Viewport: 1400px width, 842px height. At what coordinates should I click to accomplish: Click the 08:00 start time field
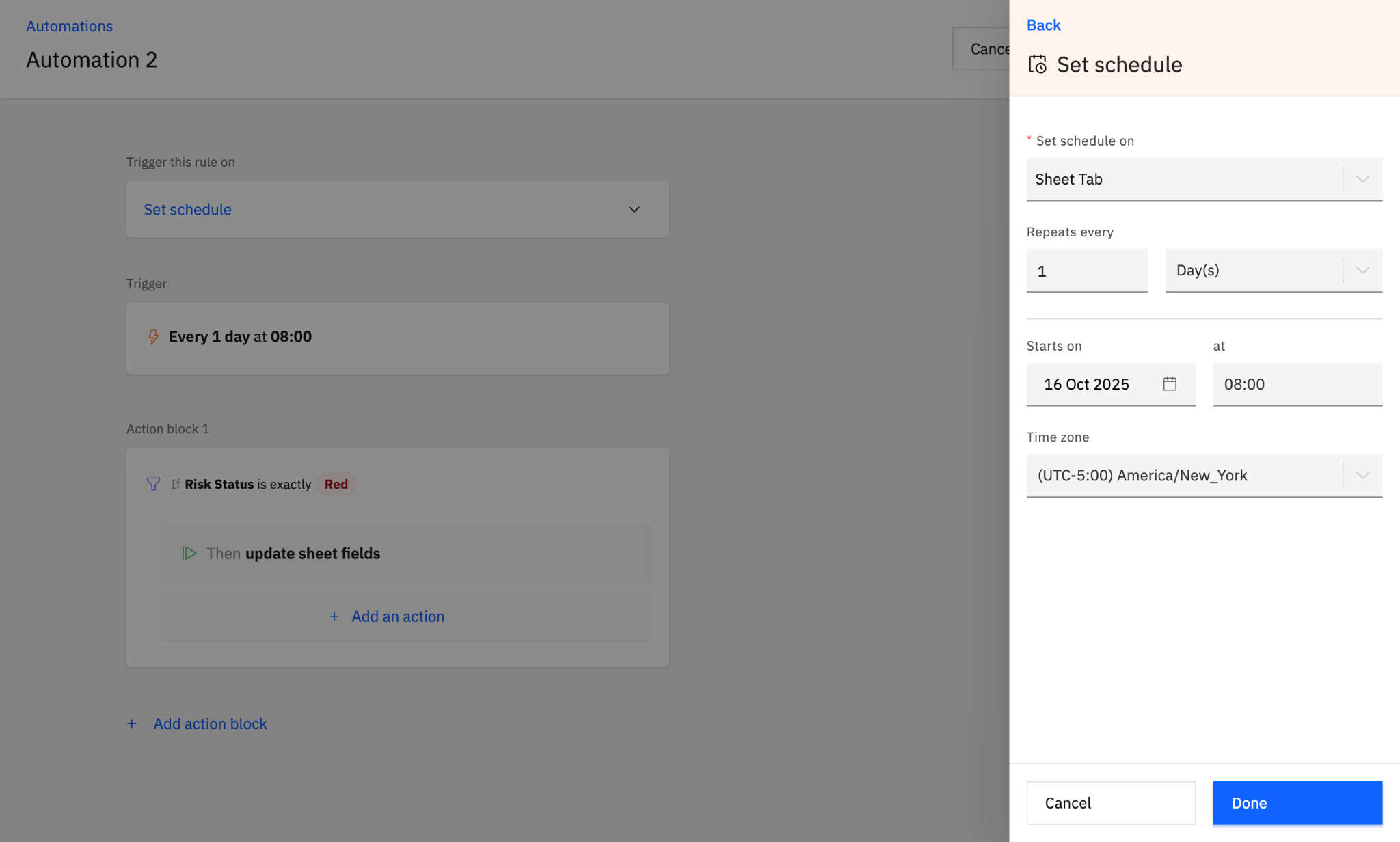pyautogui.click(x=1297, y=384)
